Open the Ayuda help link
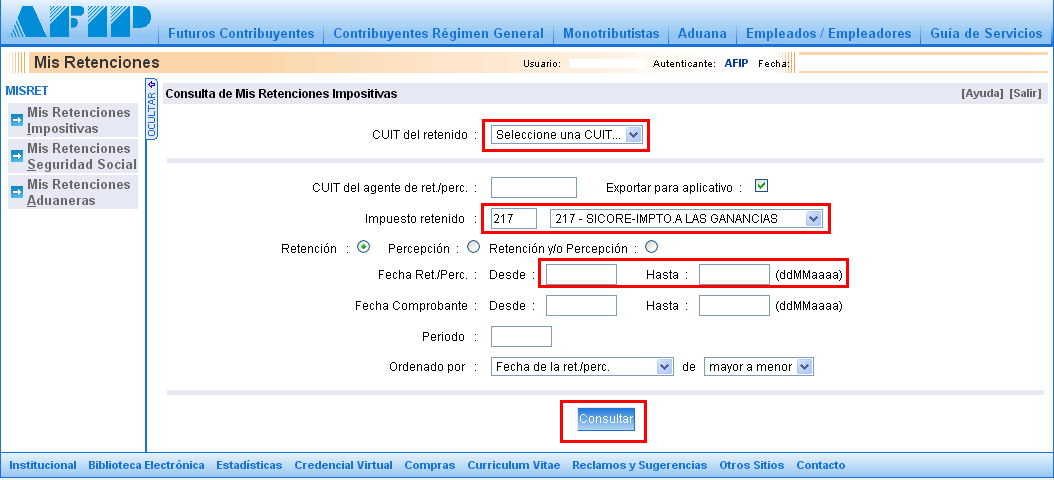 pos(981,94)
